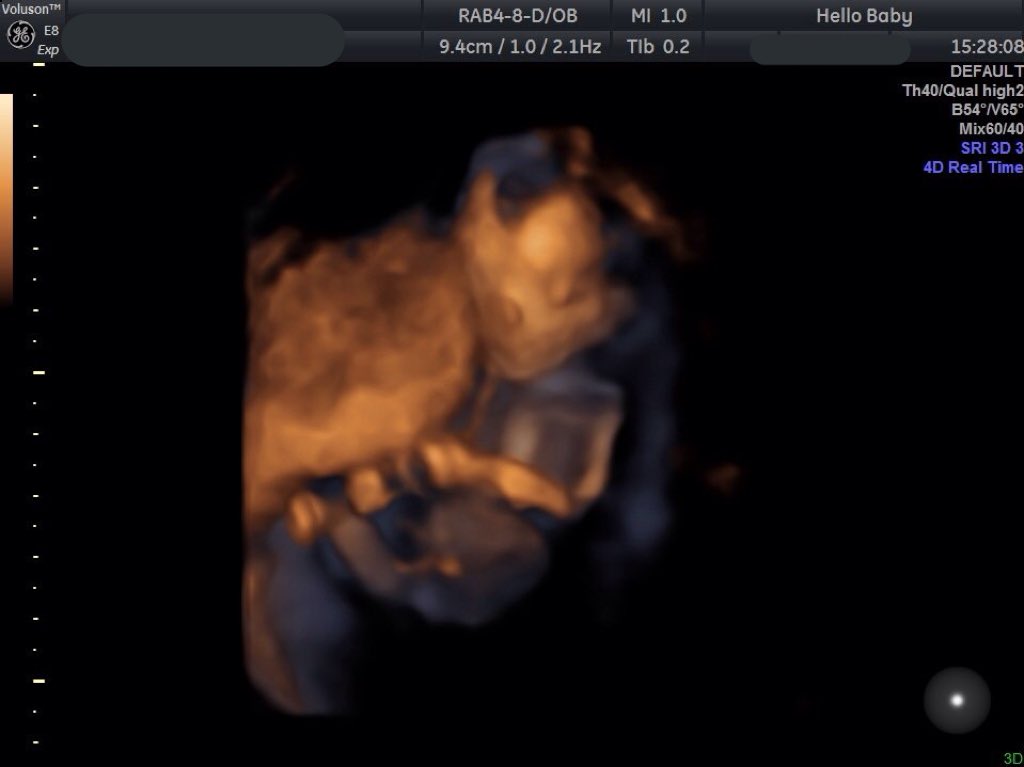Click the Th40/Qual high2 parameter

pos(963,90)
